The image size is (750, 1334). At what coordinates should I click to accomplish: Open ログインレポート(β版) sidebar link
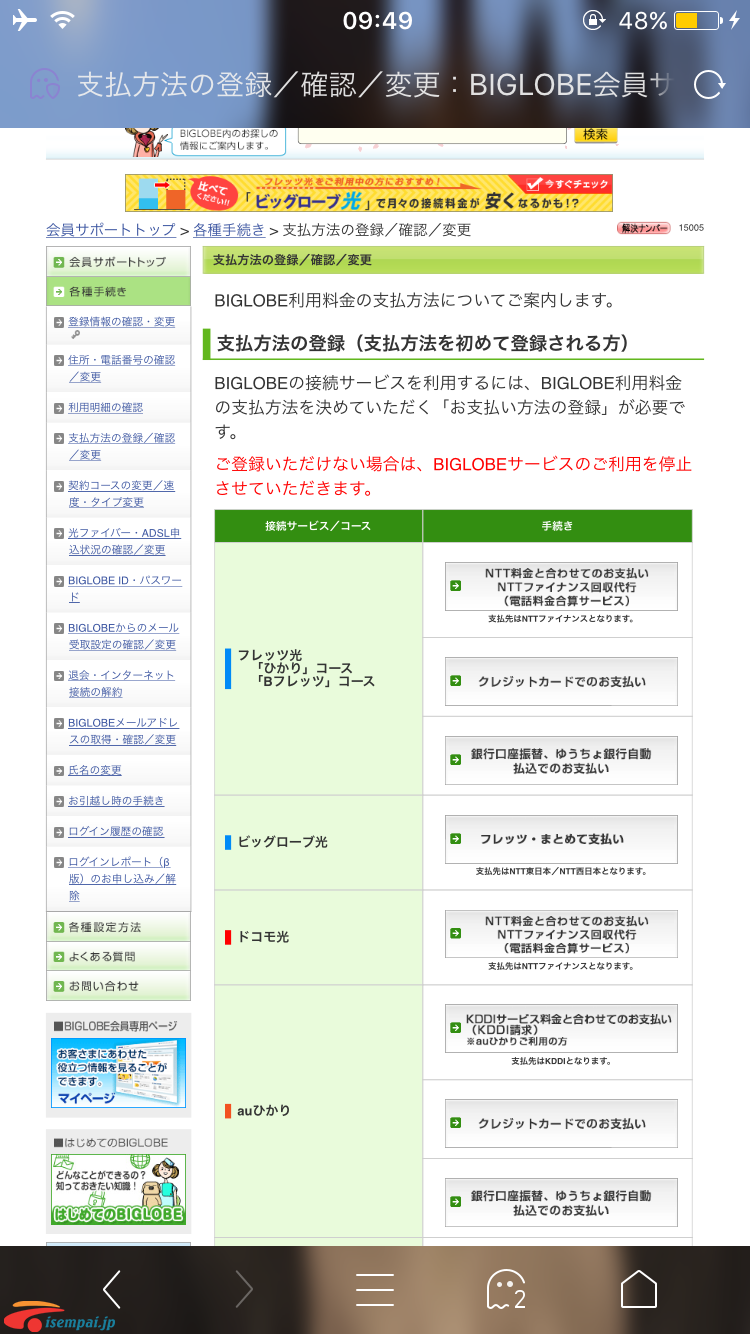122,878
